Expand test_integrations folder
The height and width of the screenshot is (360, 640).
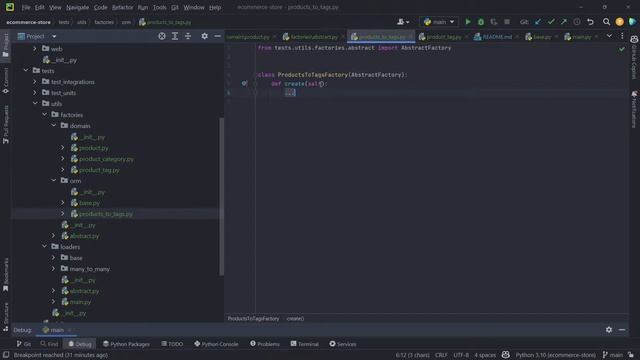pyautogui.click(x=35, y=82)
